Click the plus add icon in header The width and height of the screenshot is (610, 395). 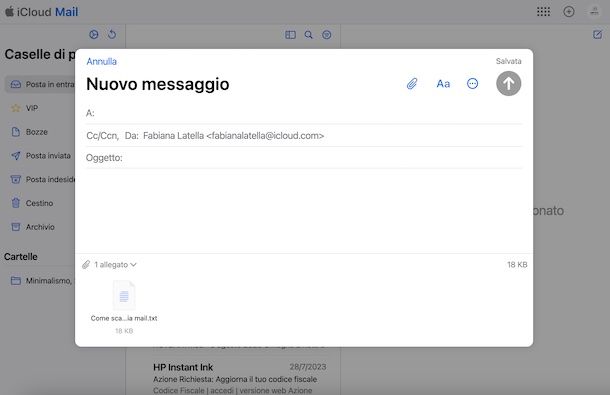tap(569, 12)
